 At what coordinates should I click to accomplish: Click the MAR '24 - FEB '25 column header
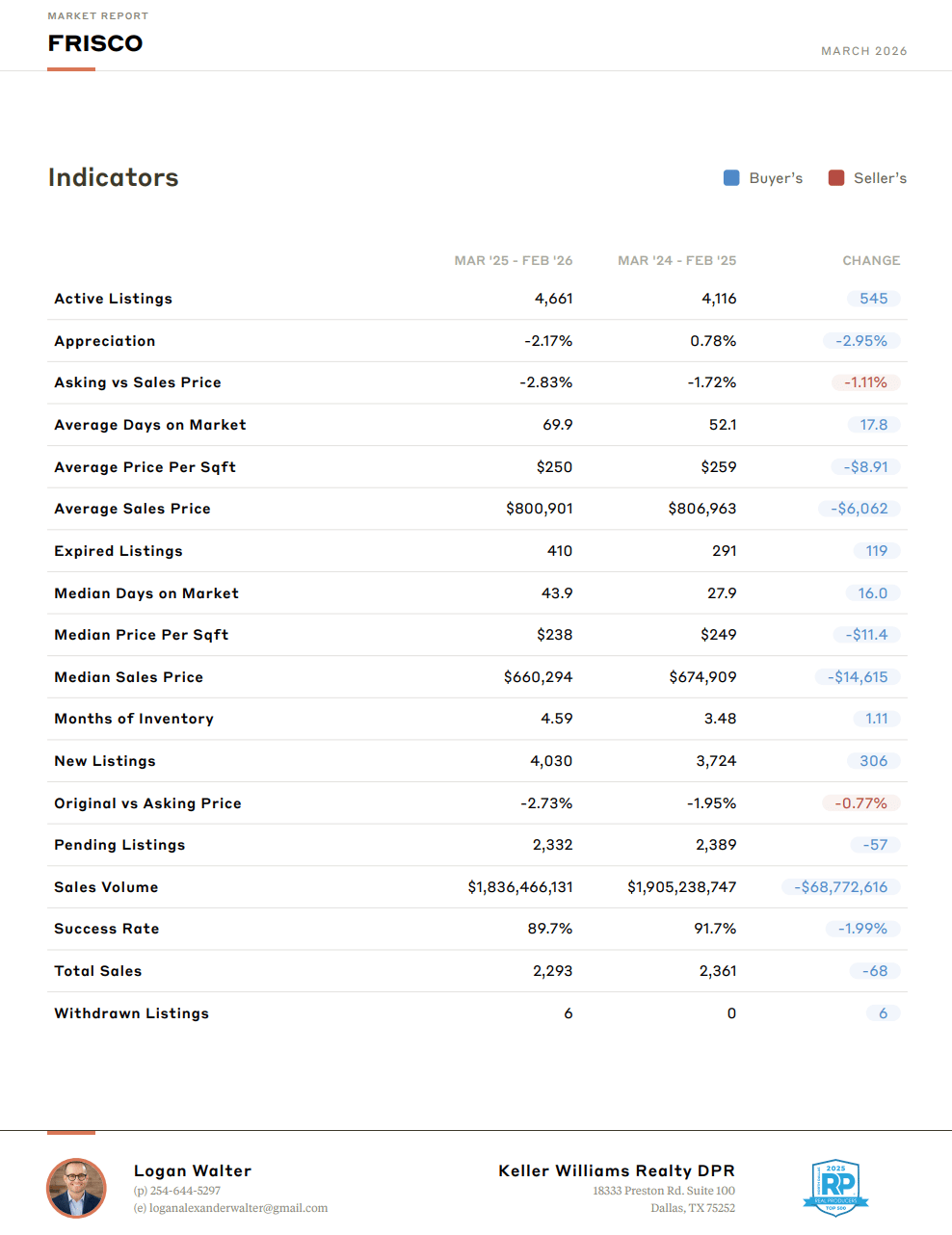[x=676, y=261]
